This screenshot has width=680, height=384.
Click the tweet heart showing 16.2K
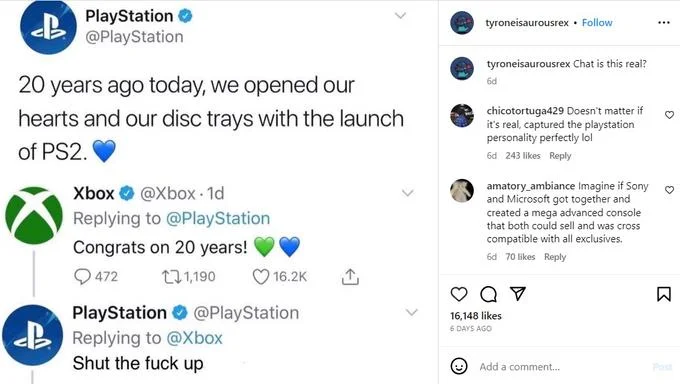(x=261, y=276)
